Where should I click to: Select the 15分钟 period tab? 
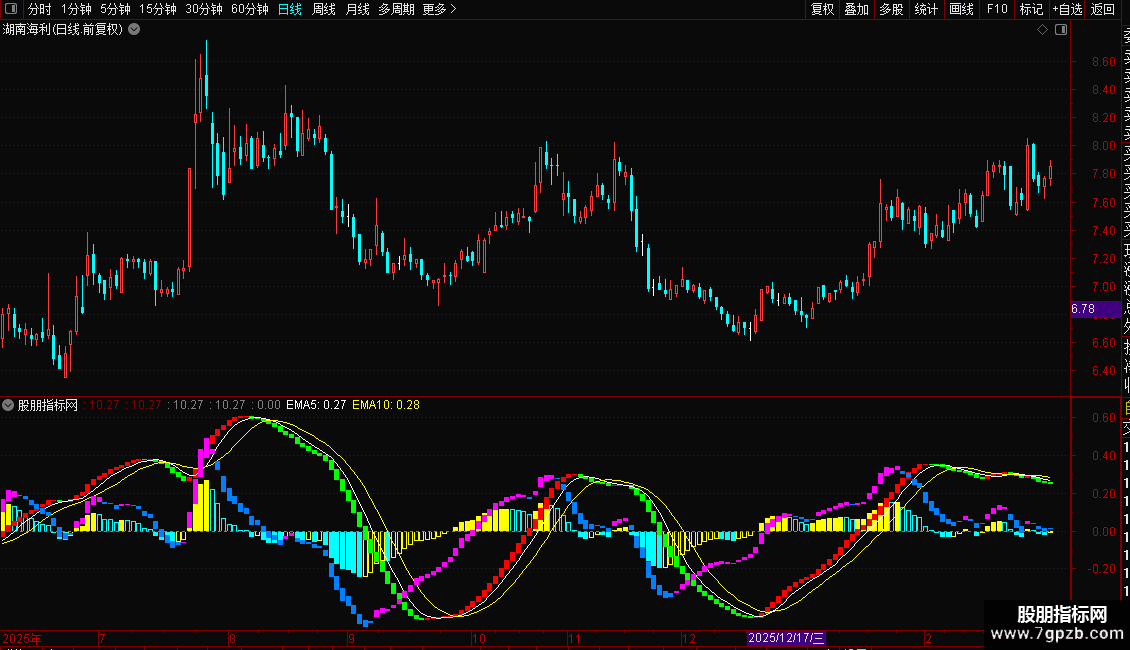[158, 9]
